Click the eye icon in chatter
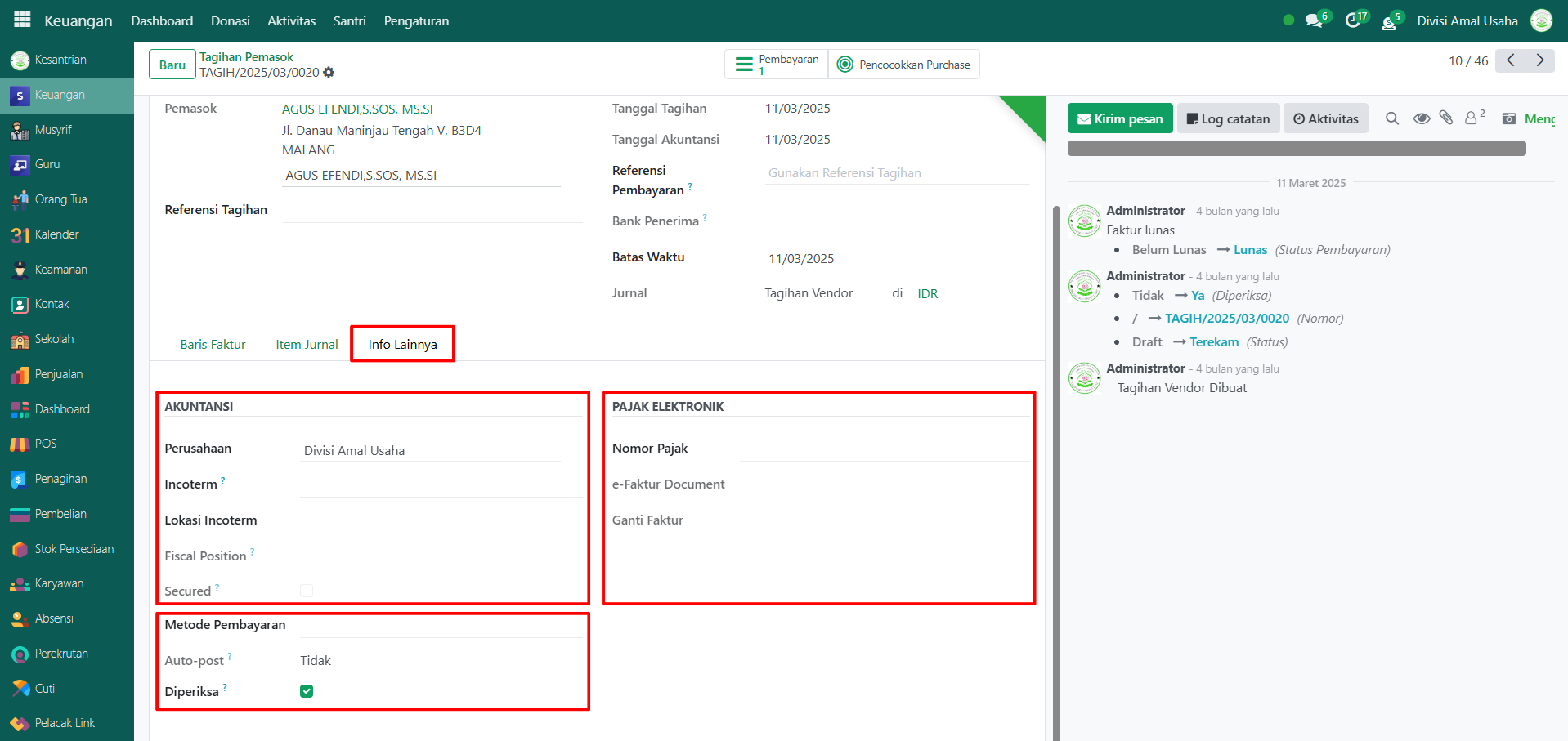Screen dimensions: 1568x741 1422,118
